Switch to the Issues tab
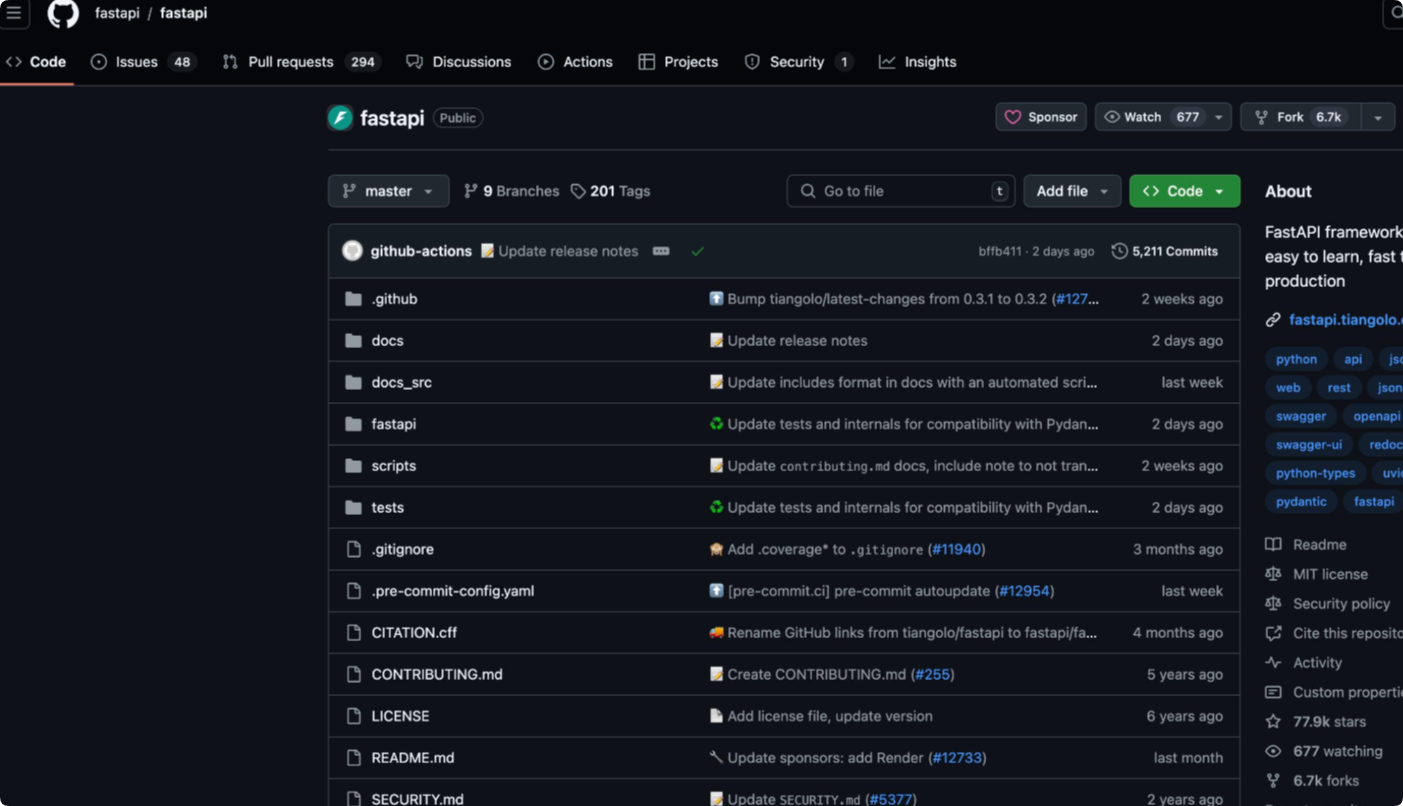 coord(143,62)
